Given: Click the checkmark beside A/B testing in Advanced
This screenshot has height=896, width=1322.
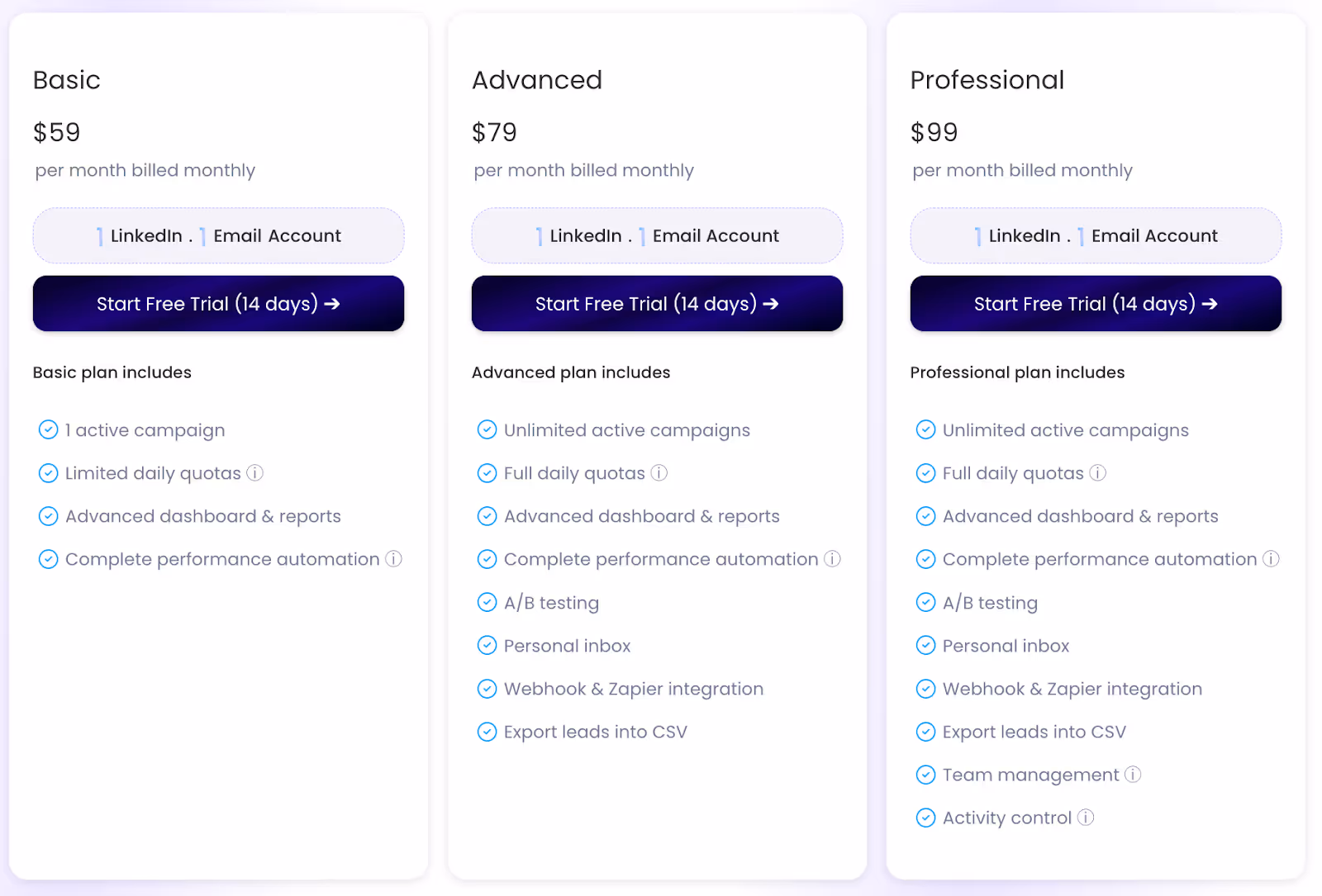Looking at the screenshot, I should [487, 603].
